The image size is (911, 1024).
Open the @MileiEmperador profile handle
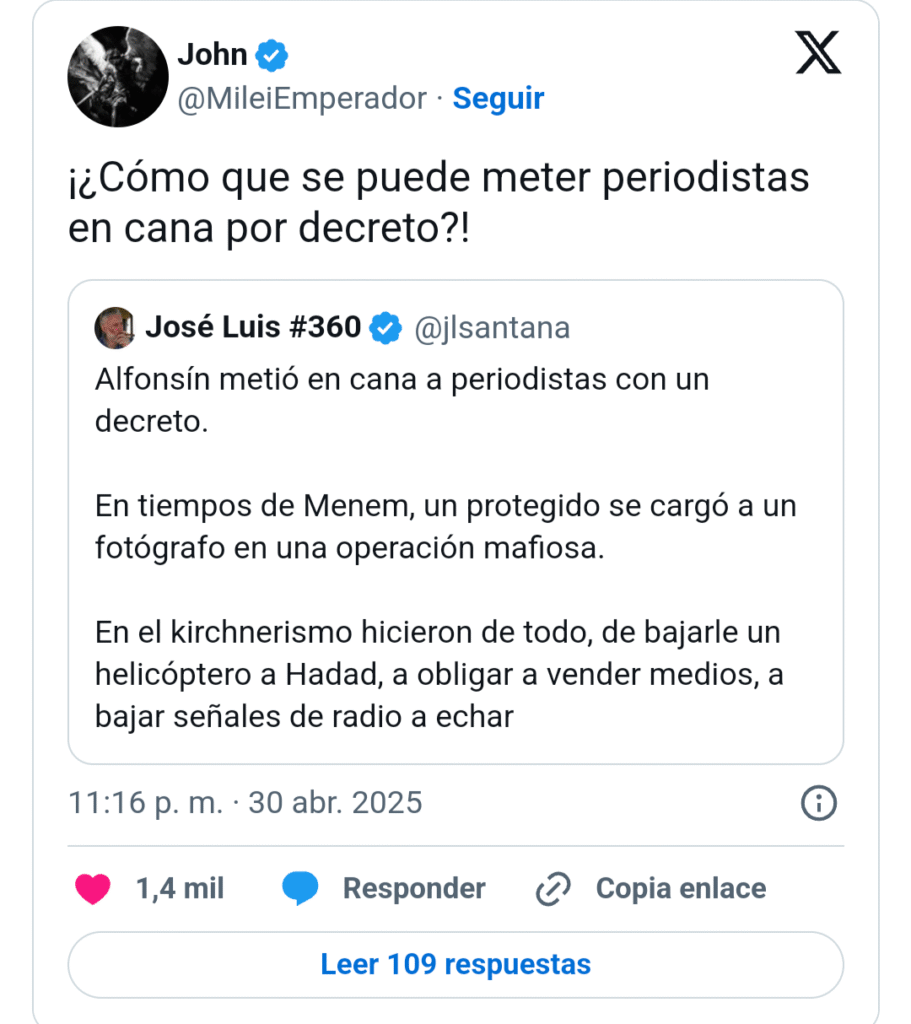pos(302,99)
